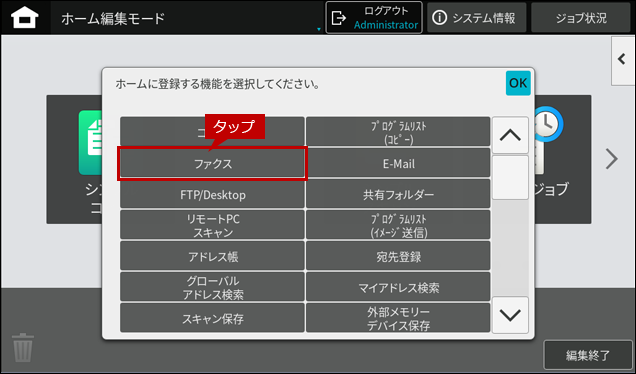
Task: Choose プログラムリスト(コピー) function
Action: (x=398, y=132)
